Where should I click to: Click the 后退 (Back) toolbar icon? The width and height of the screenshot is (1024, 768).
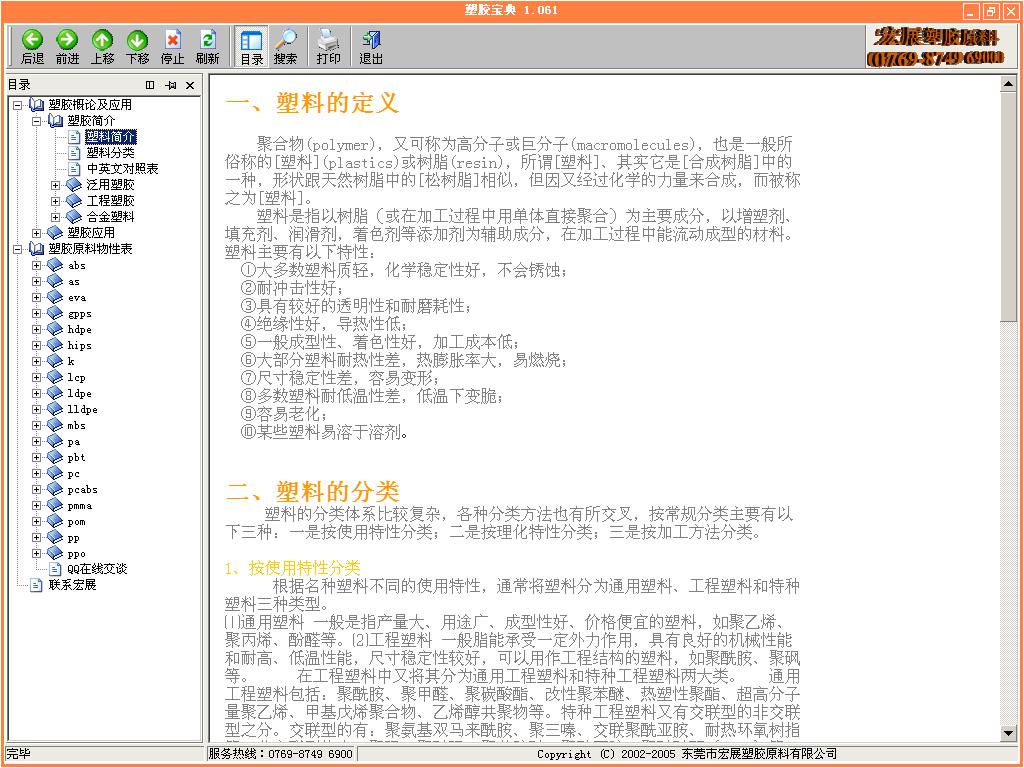pos(32,47)
